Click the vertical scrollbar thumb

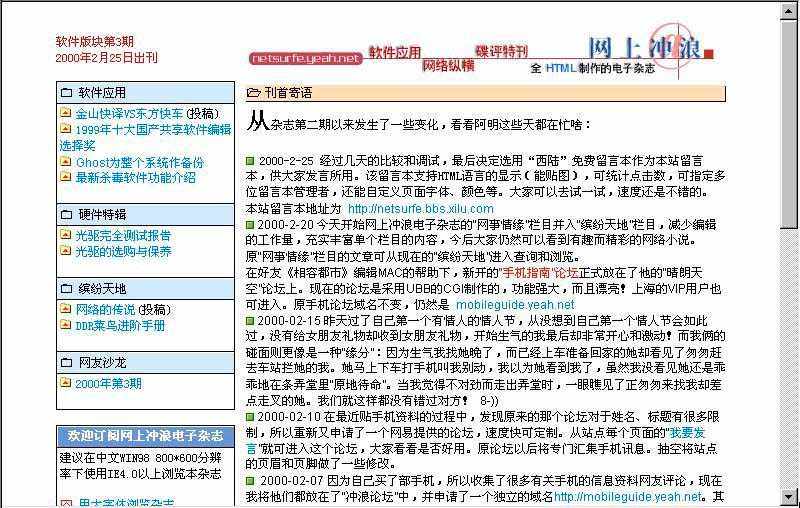(x=789, y=124)
